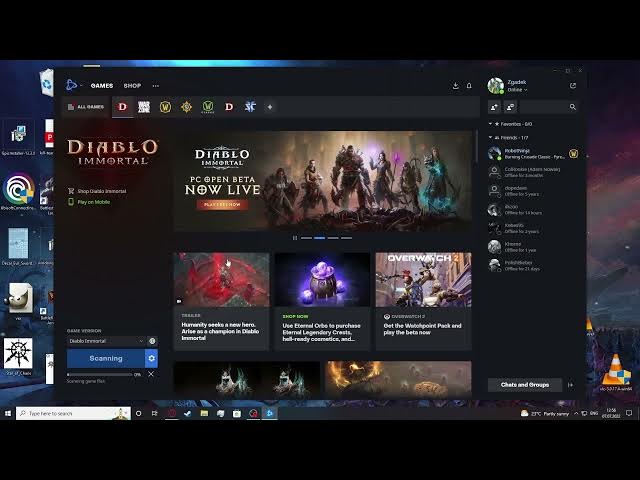Select the green WoW Classic icon
This screenshot has width=640, height=480.
(208, 107)
